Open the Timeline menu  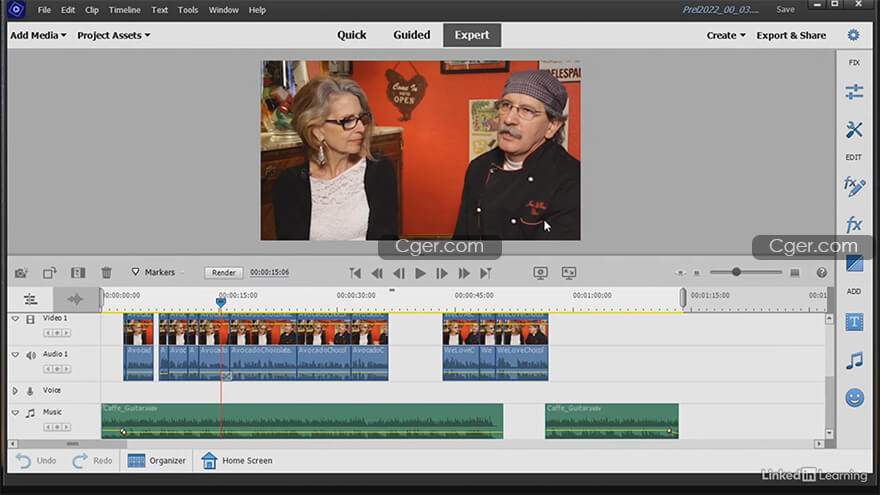pos(125,10)
